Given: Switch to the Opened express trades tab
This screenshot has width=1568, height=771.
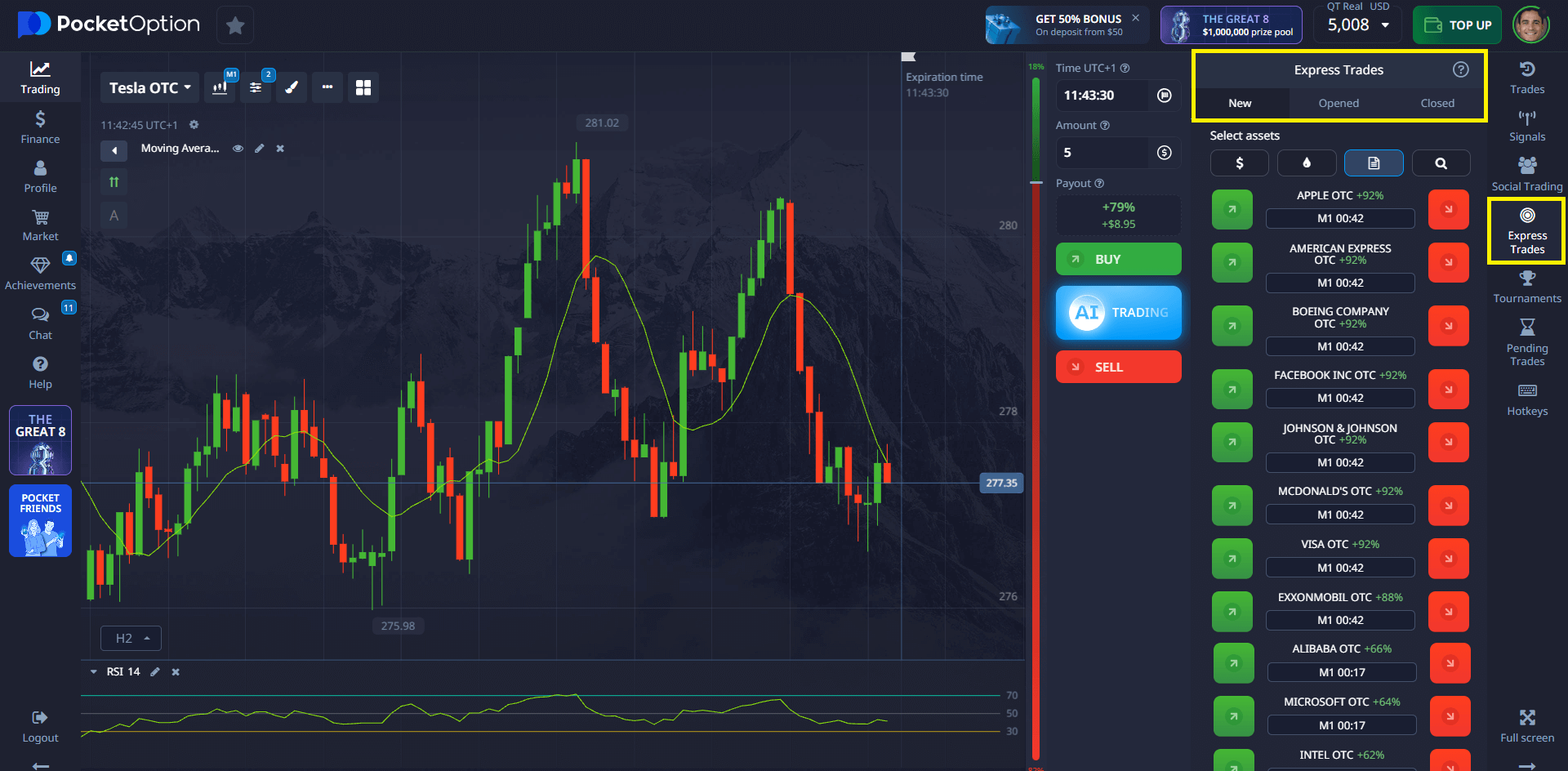Looking at the screenshot, I should coord(1339,104).
